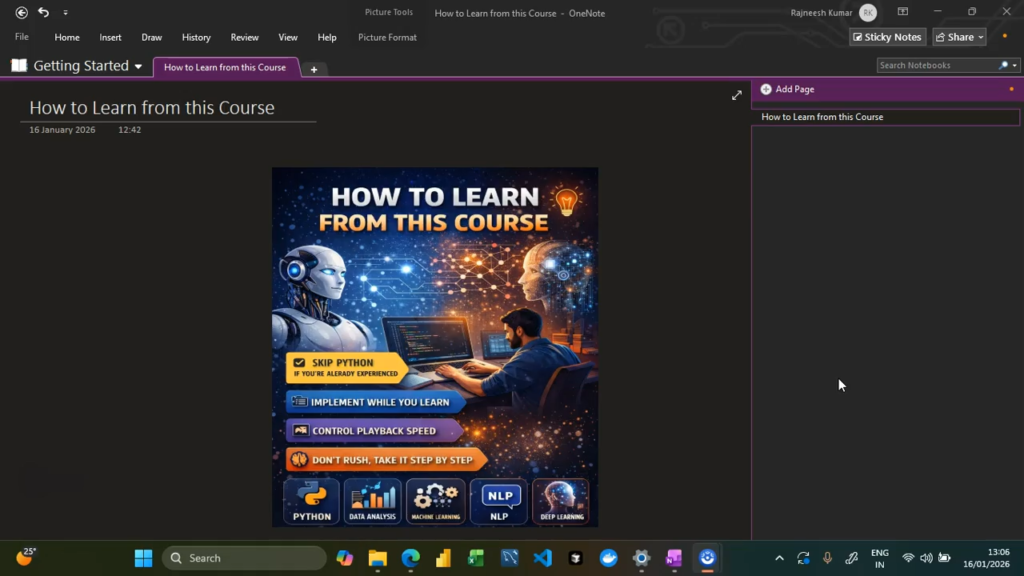Click the pen tray icon
This screenshot has height=576, width=1024.
click(852, 558)
